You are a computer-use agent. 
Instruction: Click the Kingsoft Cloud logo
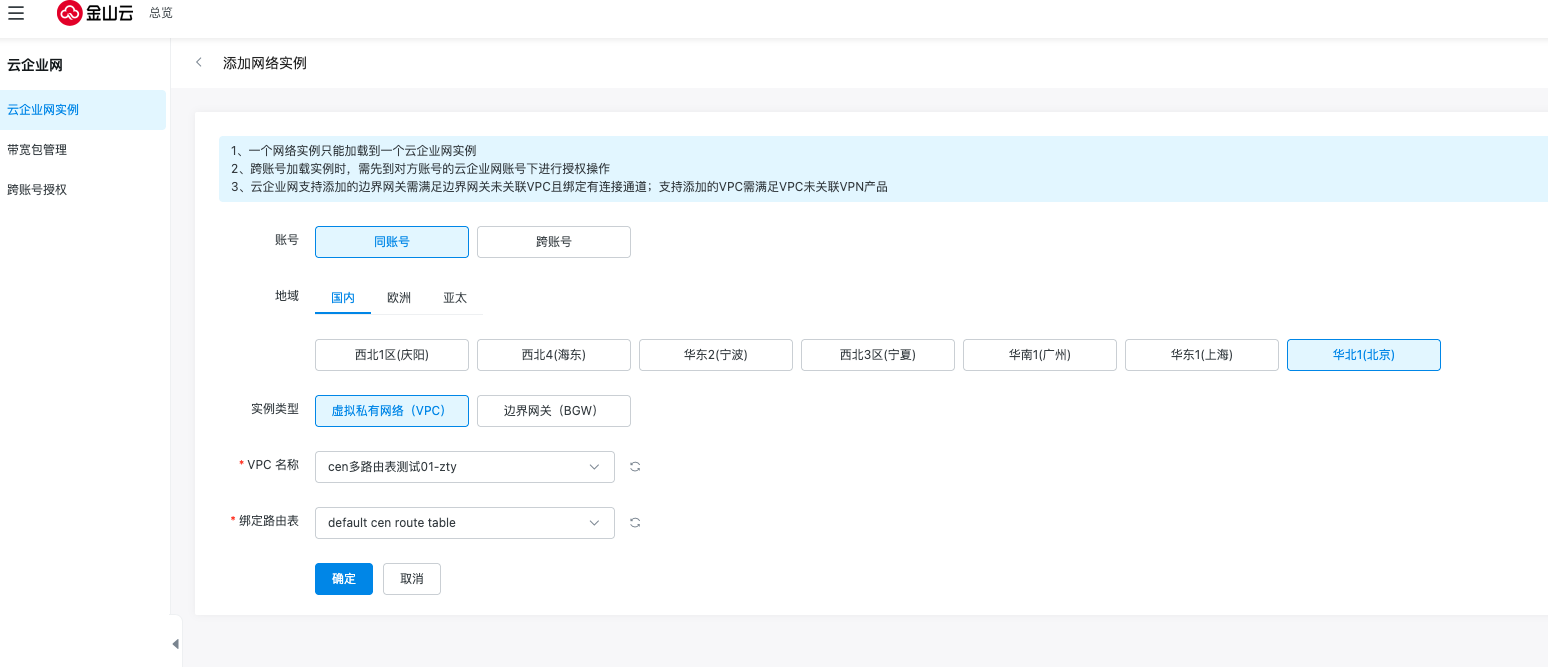(95, 13)
